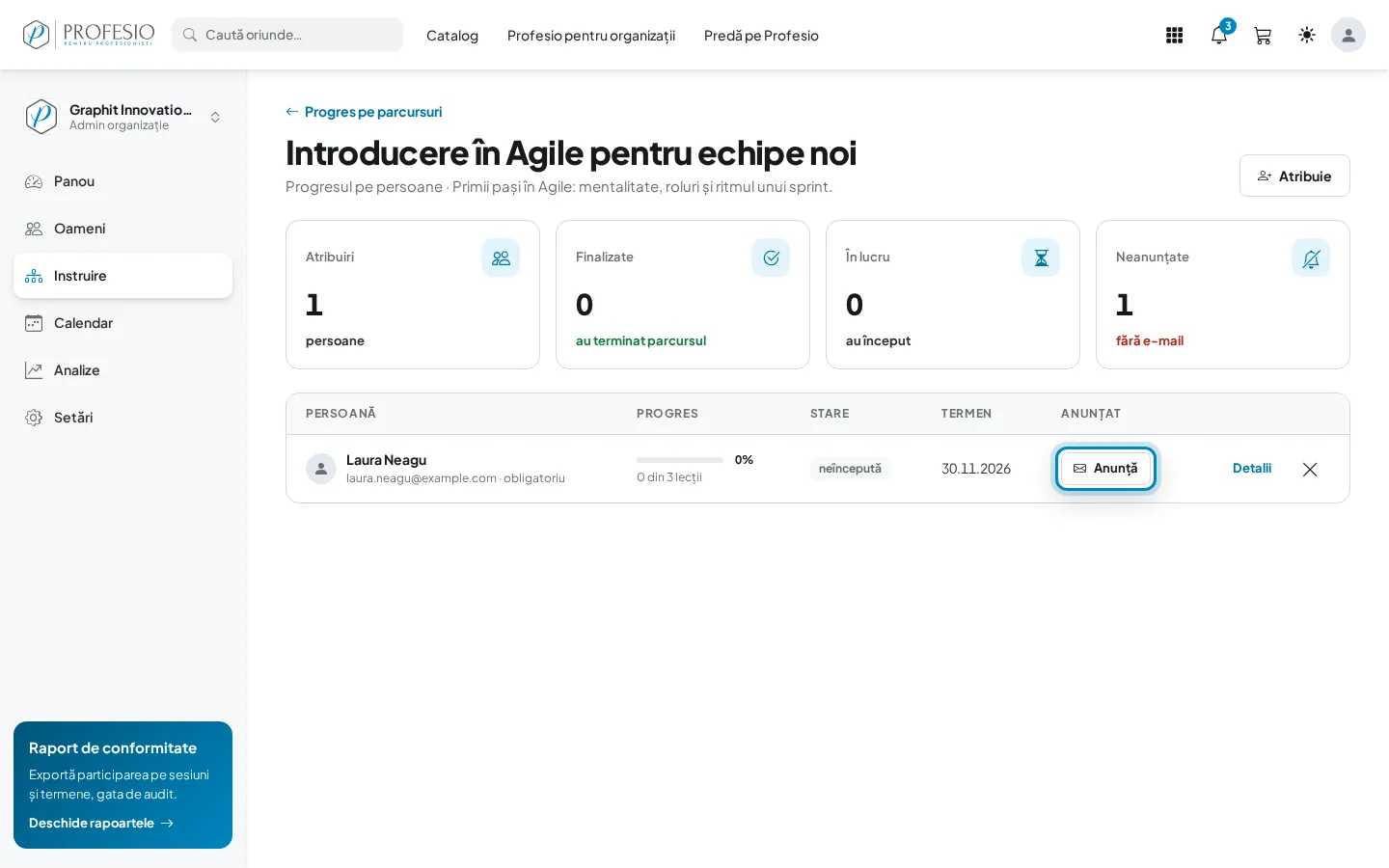The width and height of the screenshot is (1389, 868).
Task: Go to Oameni in the sidebar
Action: [x=123, y=229]
